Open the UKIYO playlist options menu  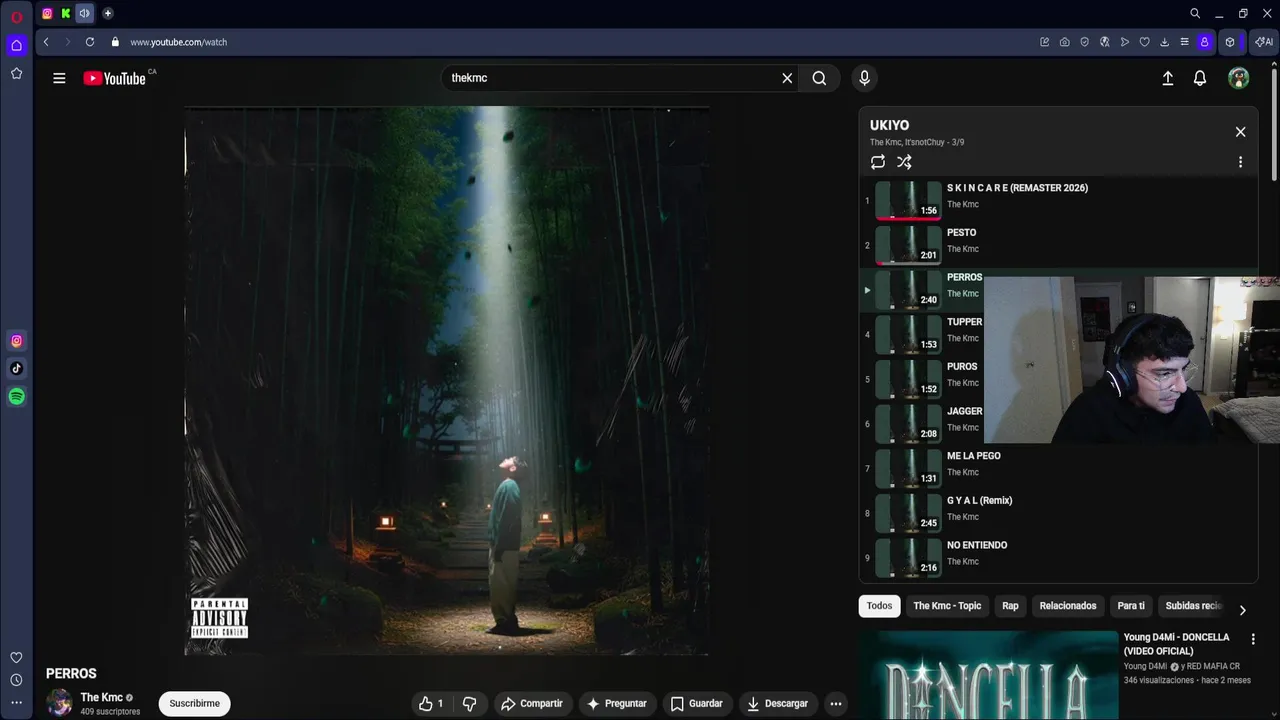click(1240, 162)
